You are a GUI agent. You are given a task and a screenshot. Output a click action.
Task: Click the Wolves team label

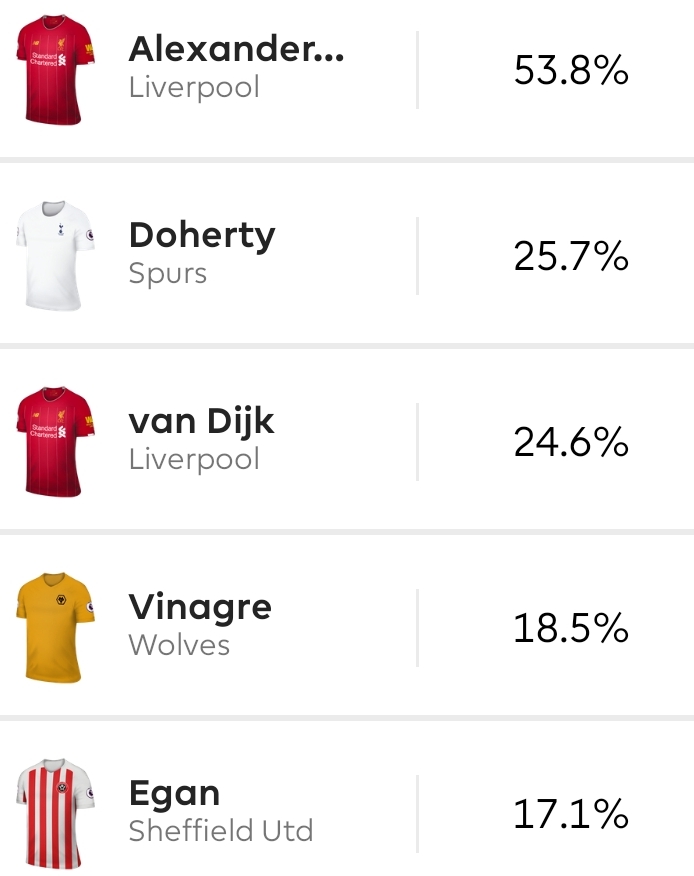pos(179,645)
